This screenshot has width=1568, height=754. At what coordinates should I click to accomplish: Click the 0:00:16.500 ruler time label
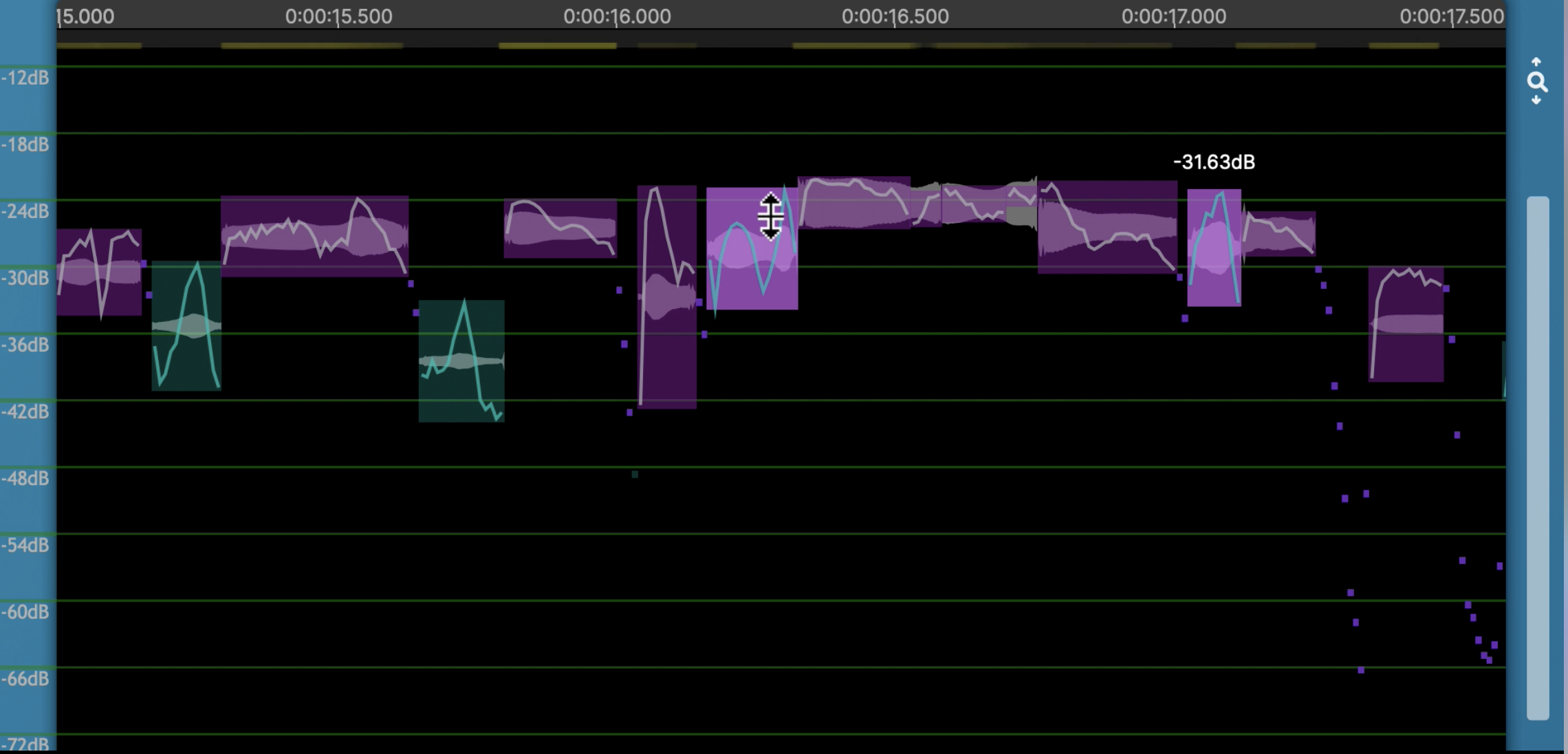pyautogui.click(x=895, y=17)
